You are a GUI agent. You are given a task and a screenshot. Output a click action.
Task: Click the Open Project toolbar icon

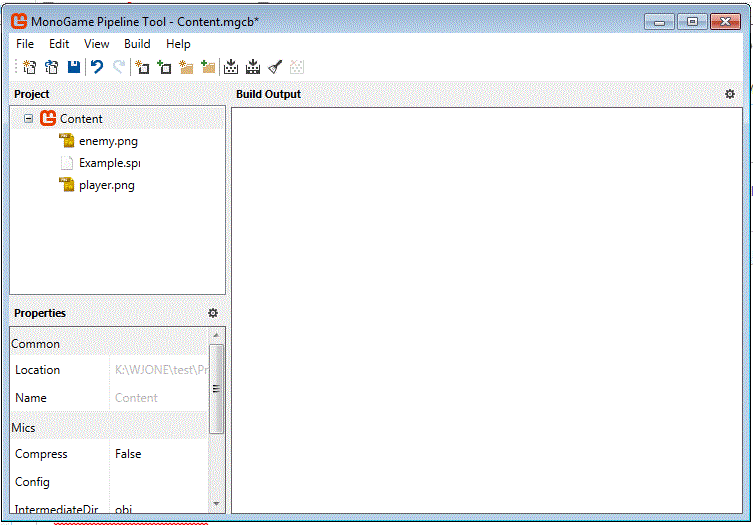coord(51,67)
